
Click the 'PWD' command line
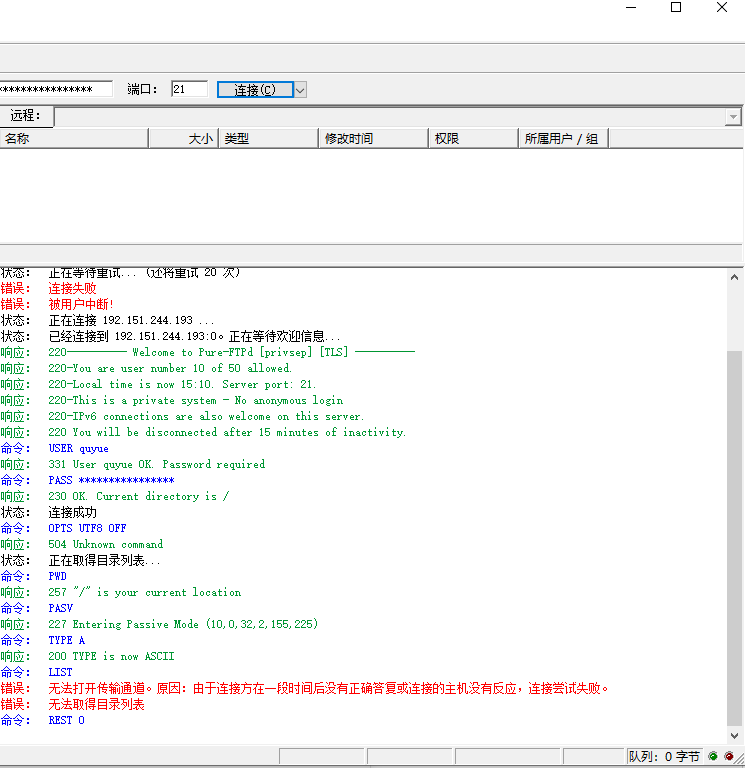(57, 576)
